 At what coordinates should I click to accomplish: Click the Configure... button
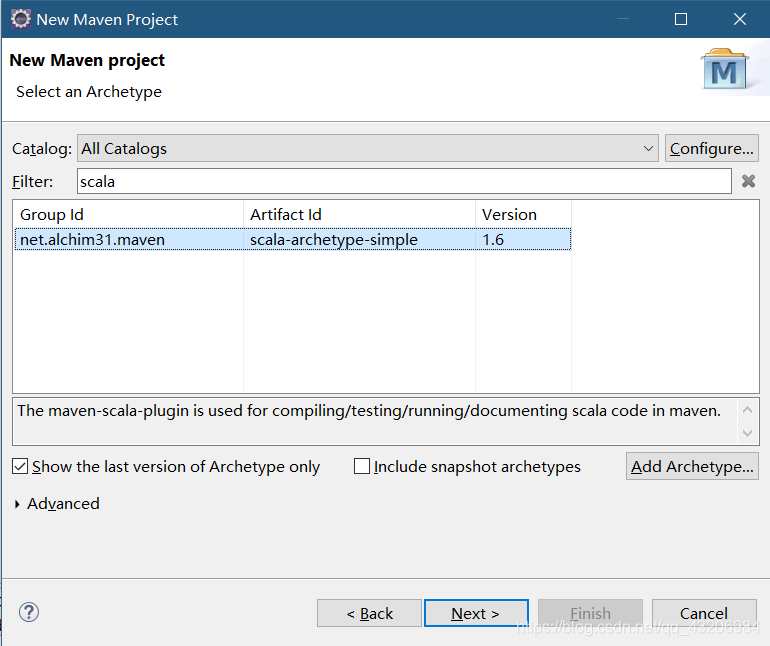point(712,148)
